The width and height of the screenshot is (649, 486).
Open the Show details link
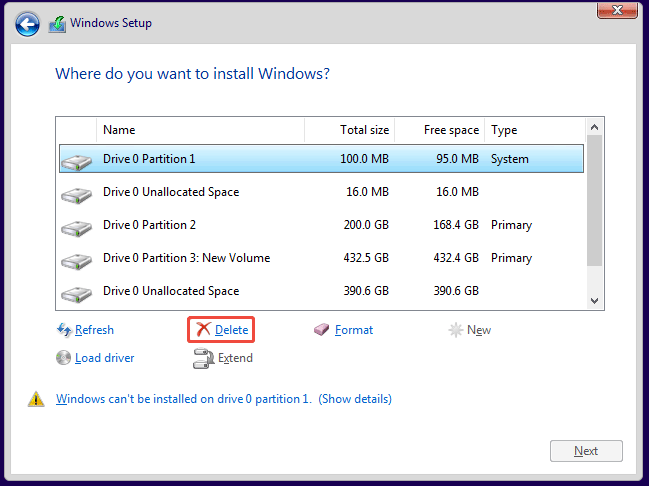(x=355, y=399)
